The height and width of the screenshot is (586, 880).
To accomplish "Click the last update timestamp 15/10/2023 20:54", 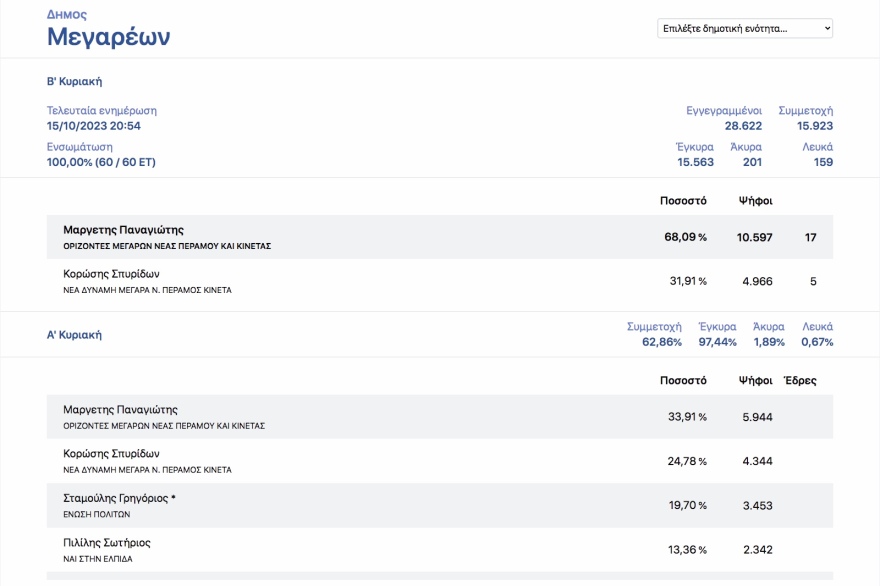I will [x=93, y=126].
